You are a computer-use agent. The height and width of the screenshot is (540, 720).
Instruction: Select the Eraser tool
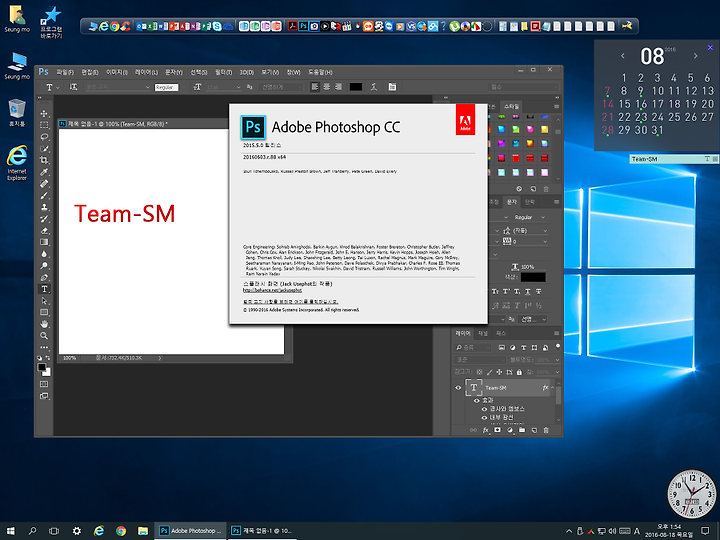[44, 231]
